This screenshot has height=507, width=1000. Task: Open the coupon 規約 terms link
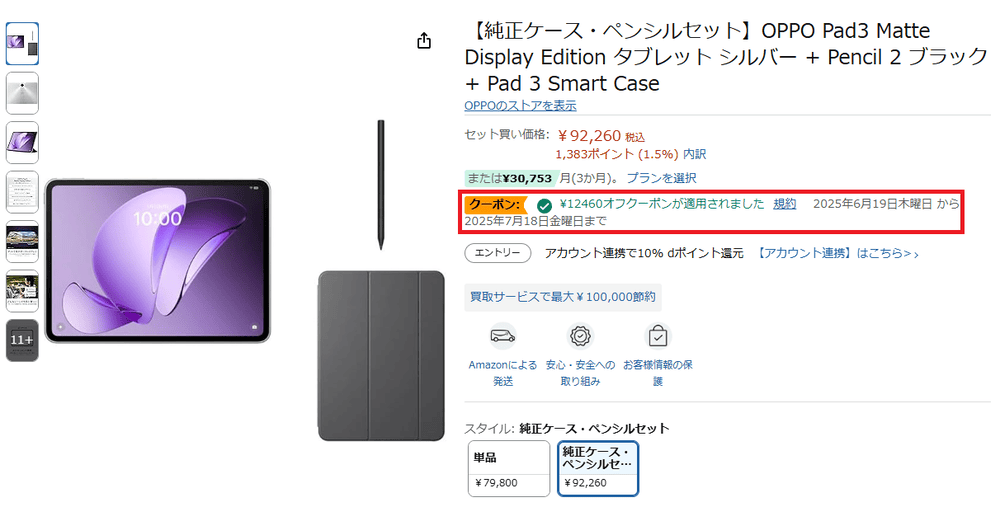click(x=784, y=204)
